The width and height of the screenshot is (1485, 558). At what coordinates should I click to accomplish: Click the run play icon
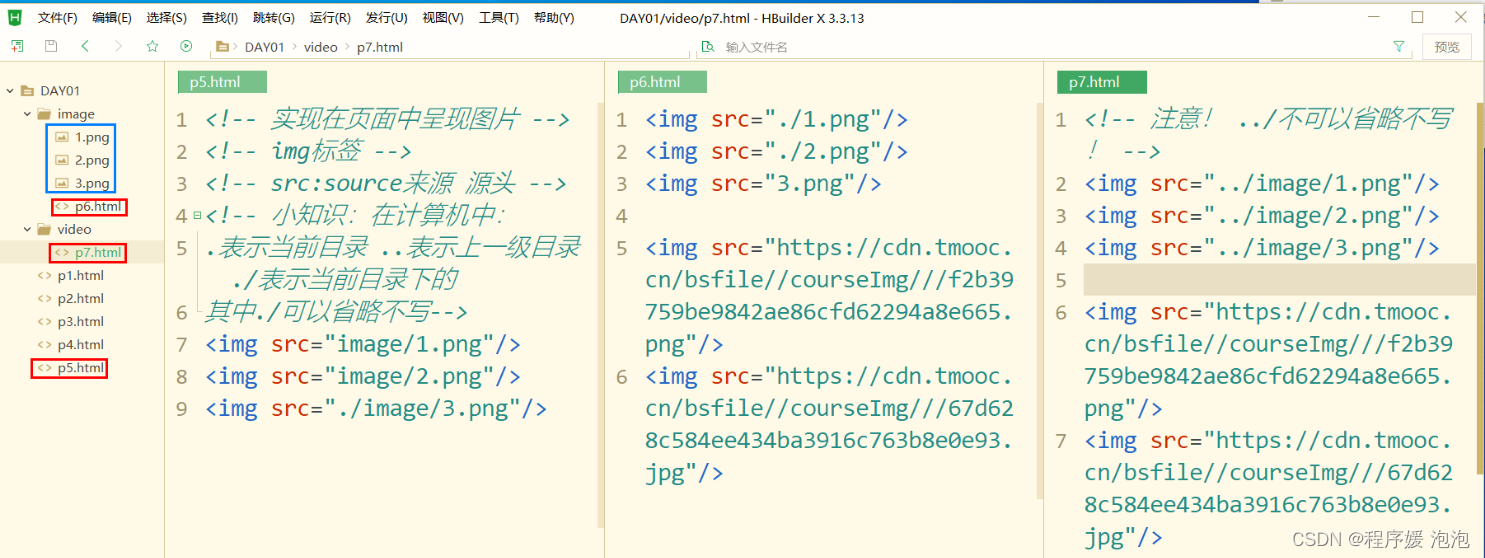point(186,46)
